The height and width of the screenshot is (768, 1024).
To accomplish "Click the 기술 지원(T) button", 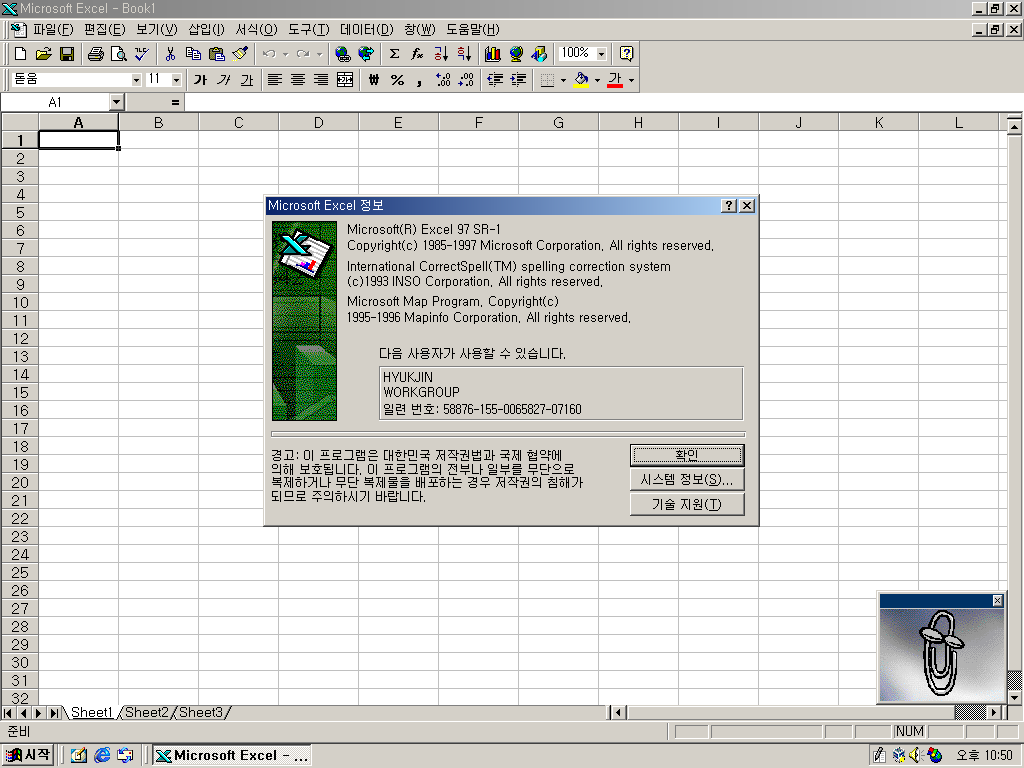I will click(687, 504).
